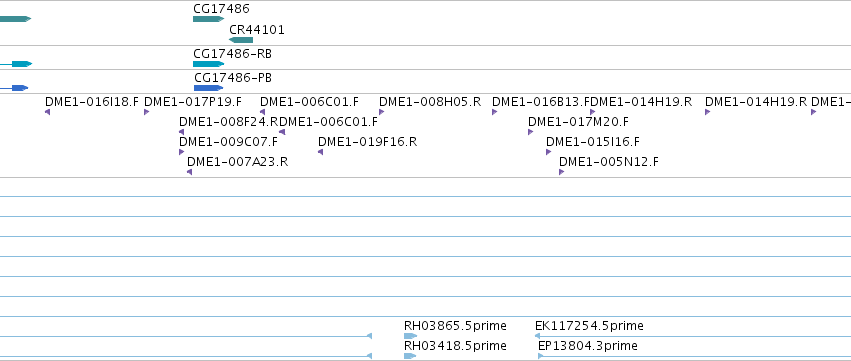Click the CR44101 gene arrow glyph

241,40
